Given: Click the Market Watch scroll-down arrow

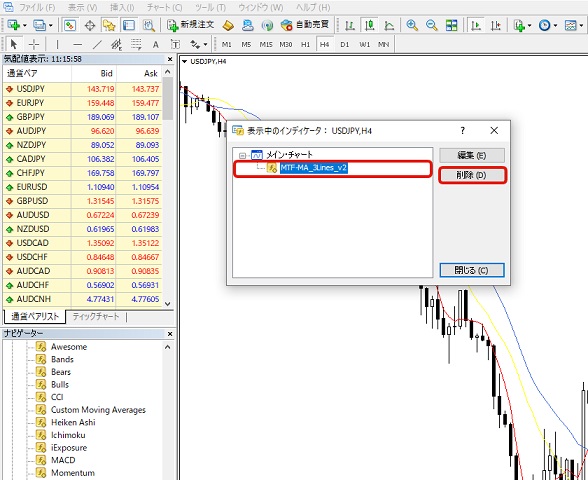Looking at the screenshot, I should 168,304.
